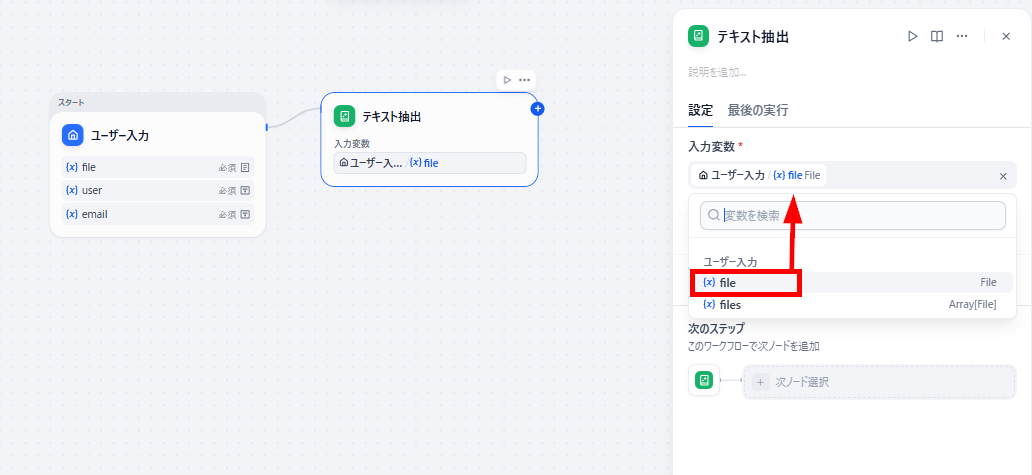The width and height of the screenshot is (1032, 475).
Task: Select the 設定 tab
Action: tap(700, 111)
